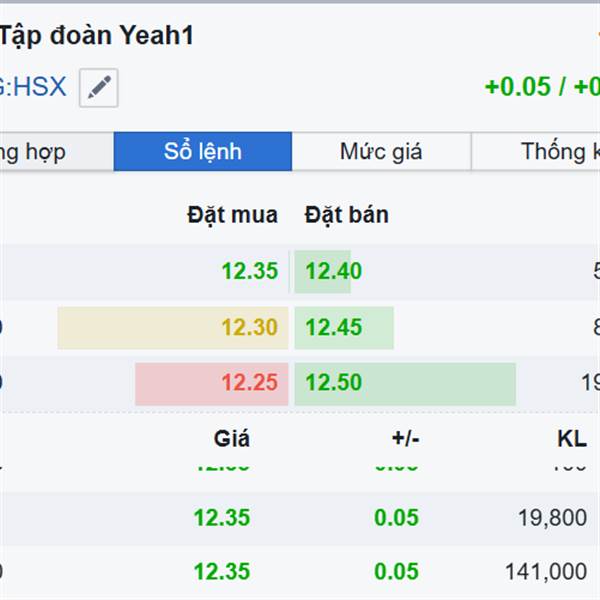Click the pencil edit icon
Image resolution: width=600 pixels, height=600 pixels.
(99, 88)
